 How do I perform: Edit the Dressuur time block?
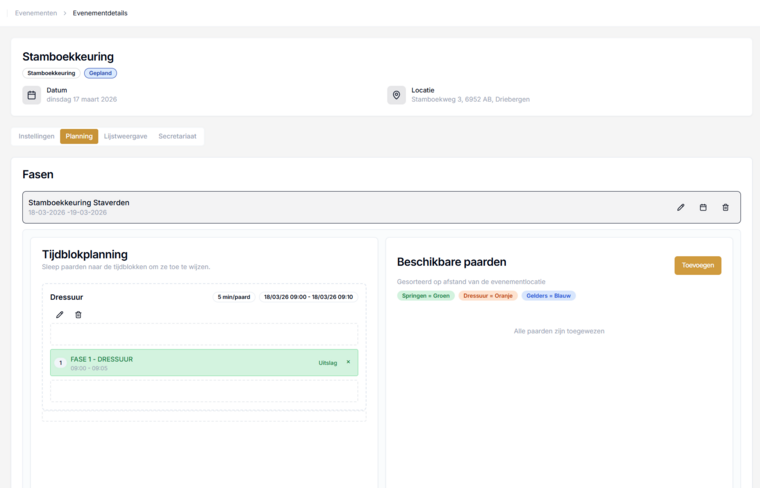point(60,315)
